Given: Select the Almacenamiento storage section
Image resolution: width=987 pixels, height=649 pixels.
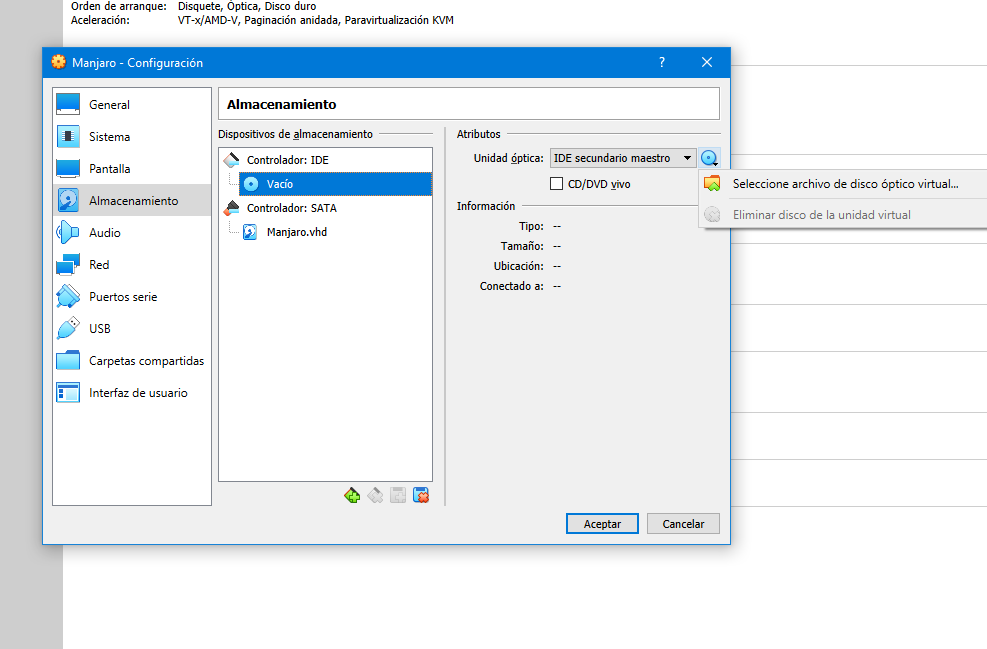Looking at the screenshot, I should (132, 200).
